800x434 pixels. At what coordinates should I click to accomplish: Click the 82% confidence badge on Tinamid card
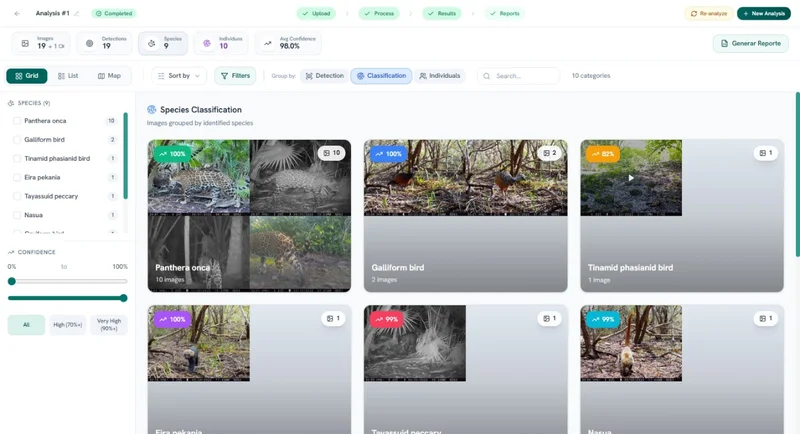pyautogui.click(x=603, y=154)
